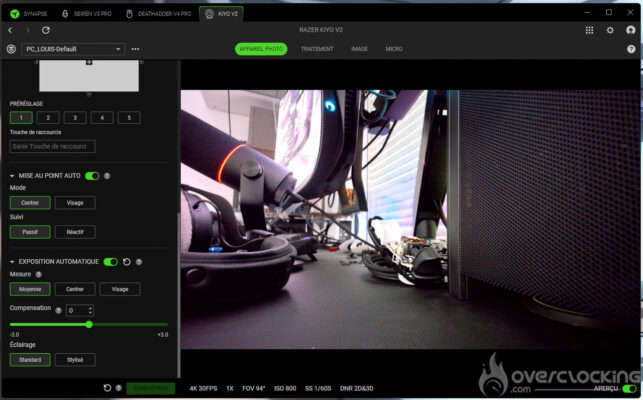This screenshot has height=400, width=643.
Task: Refresh the page with the reload icon
Action: click(x=46, y=30)
